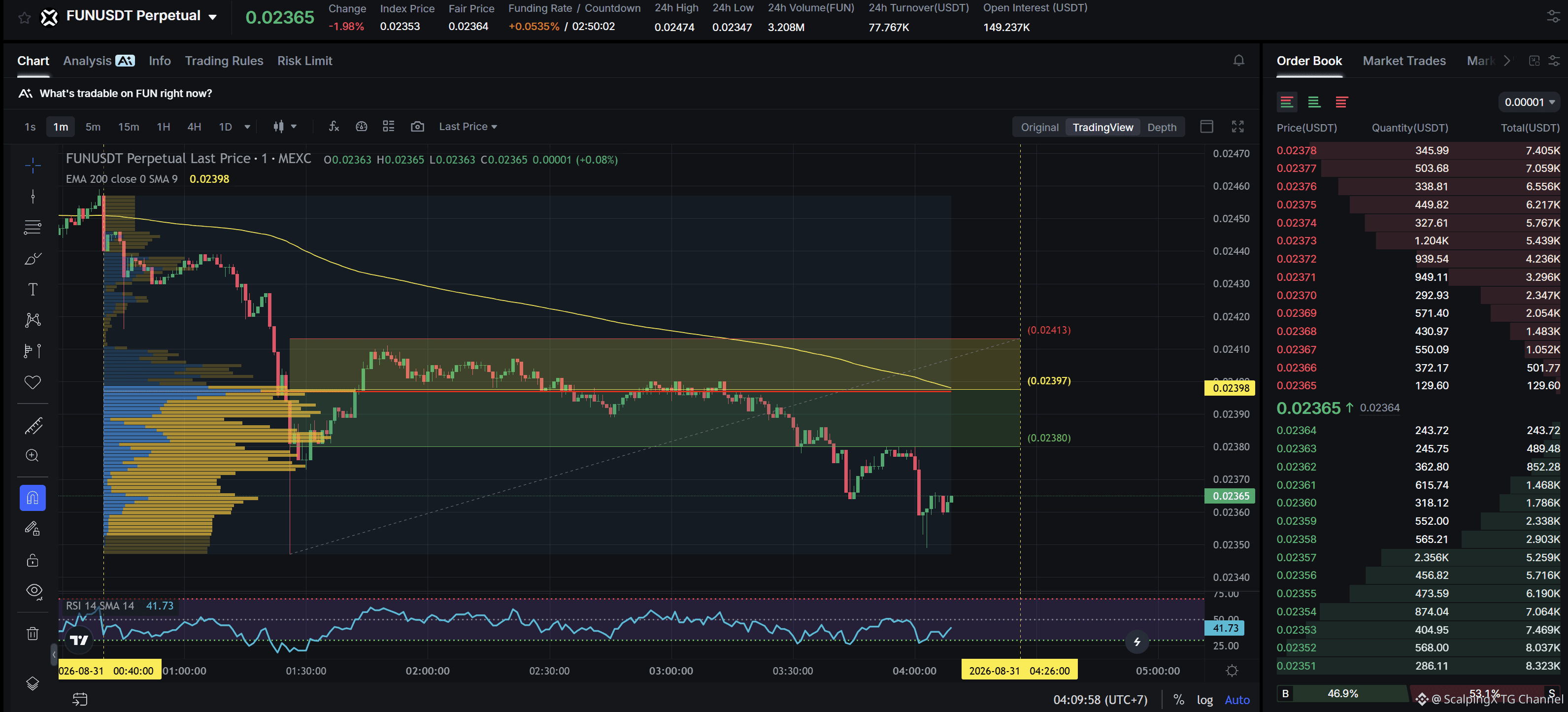Take a chart snapshot with camera icon

pos(417,126)
